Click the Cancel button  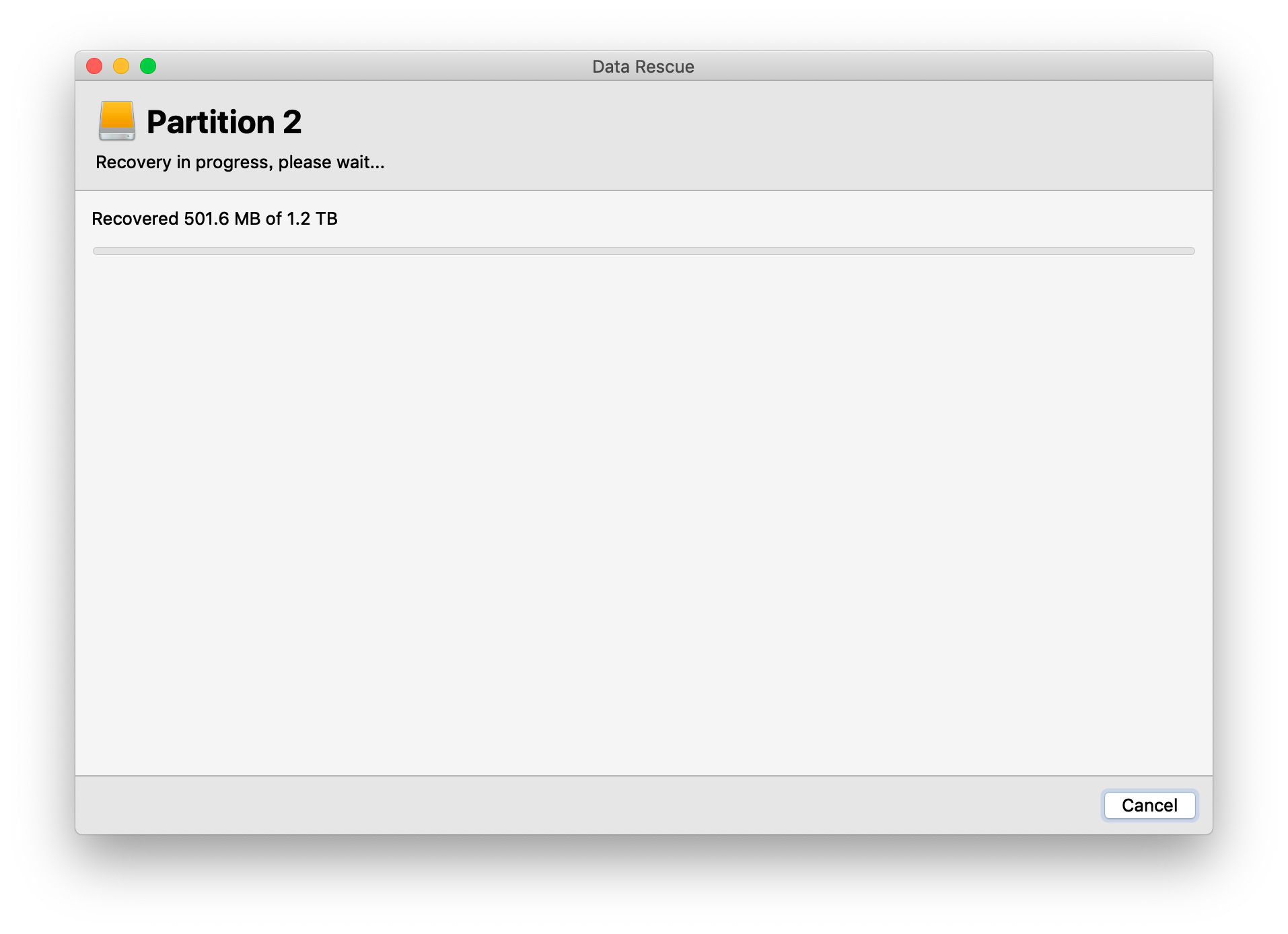click(x=1149, y=805)
